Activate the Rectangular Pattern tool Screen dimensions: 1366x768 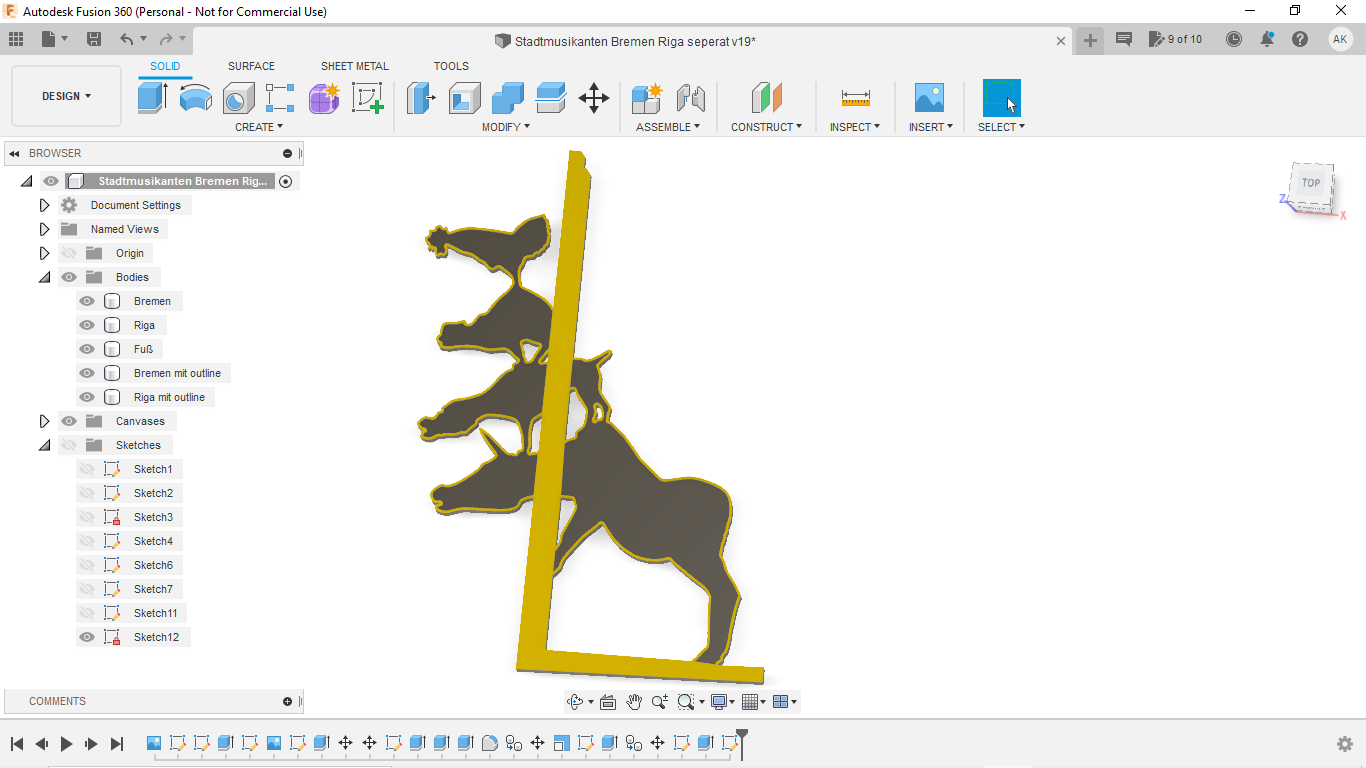tap(280, 98)
